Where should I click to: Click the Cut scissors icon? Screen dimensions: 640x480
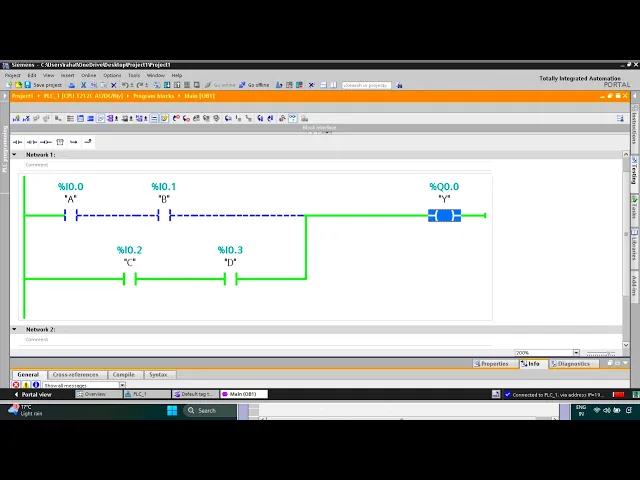[x=83, y=85]
